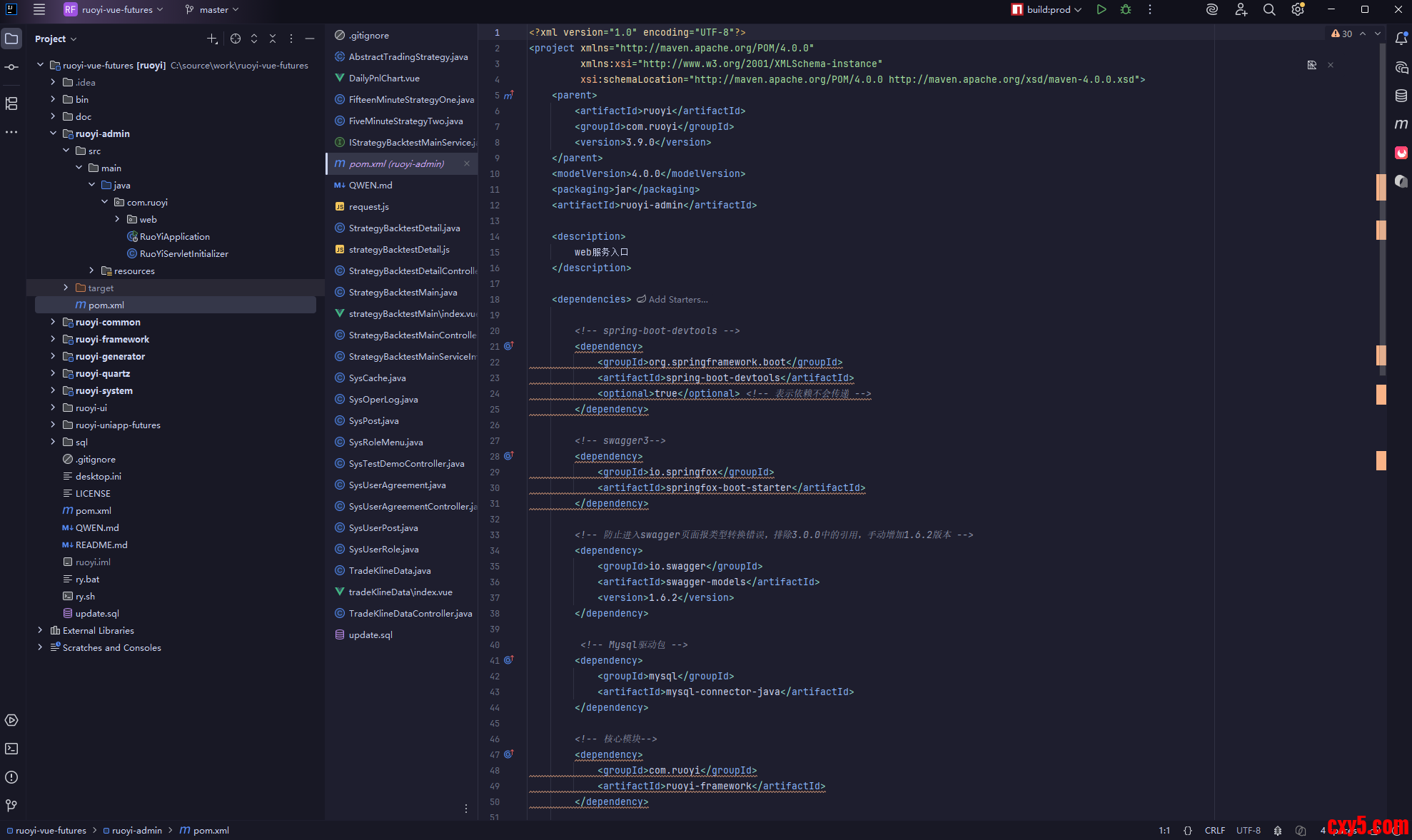The width and height of the screenshot is (1412, 840).
Task: Open the Terminal tool window
Action: pos(11,749)
